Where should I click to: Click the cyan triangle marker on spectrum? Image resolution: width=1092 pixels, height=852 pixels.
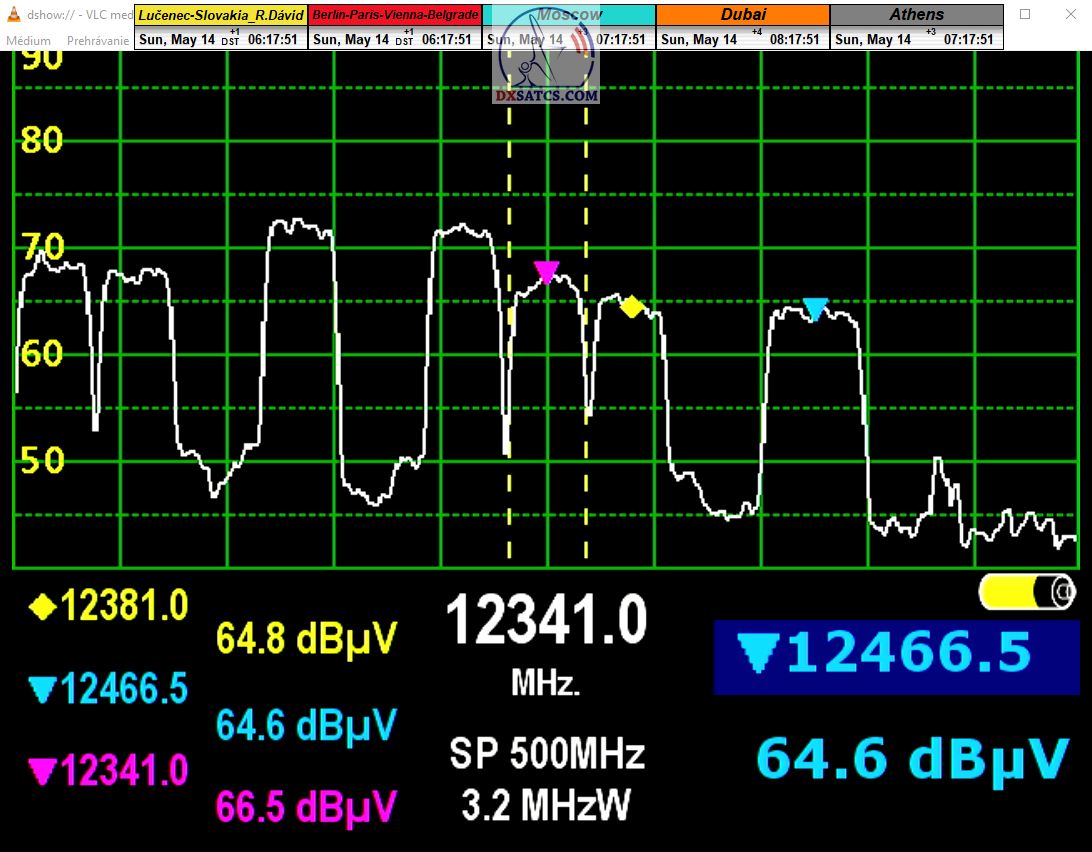(816, 309)
